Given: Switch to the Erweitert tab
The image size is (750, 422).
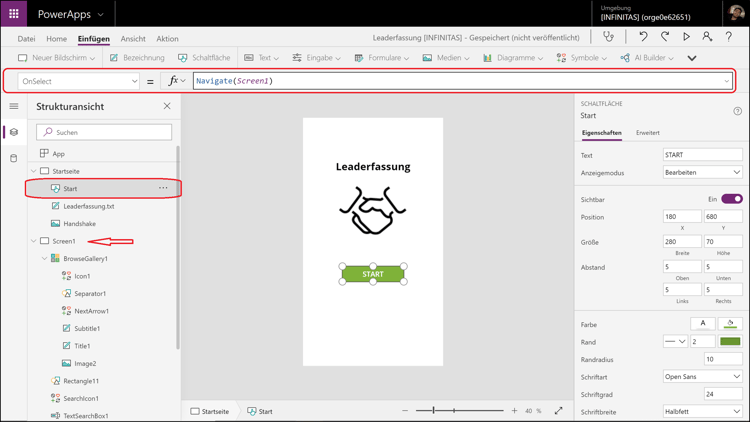Looking at the screenshot, I should [647, 133].
